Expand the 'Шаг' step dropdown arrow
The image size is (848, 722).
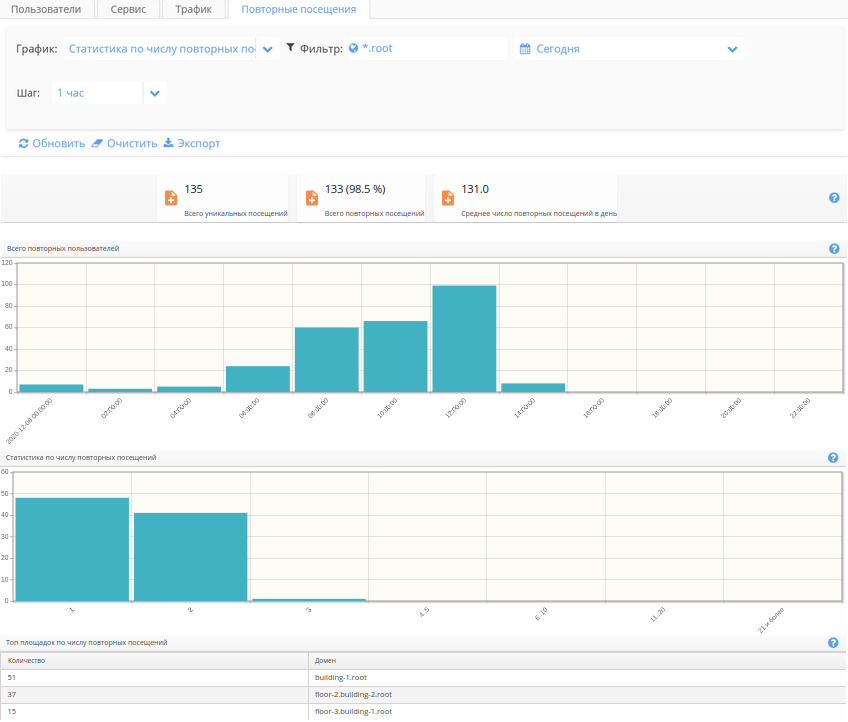154,93
